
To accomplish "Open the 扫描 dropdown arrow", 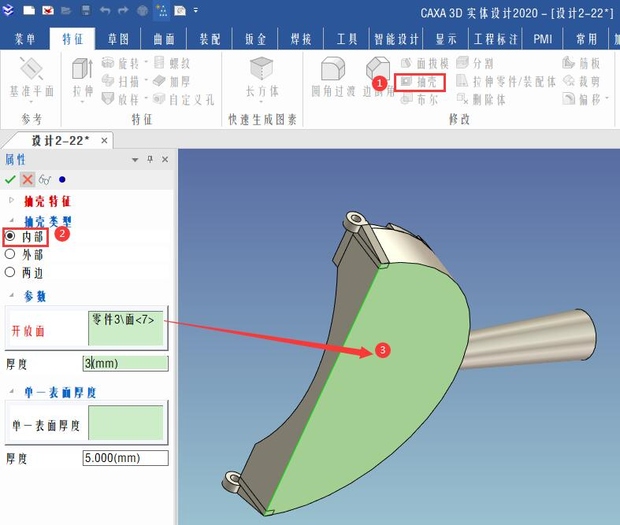I will pyautogui.click(x=146, y=80).
